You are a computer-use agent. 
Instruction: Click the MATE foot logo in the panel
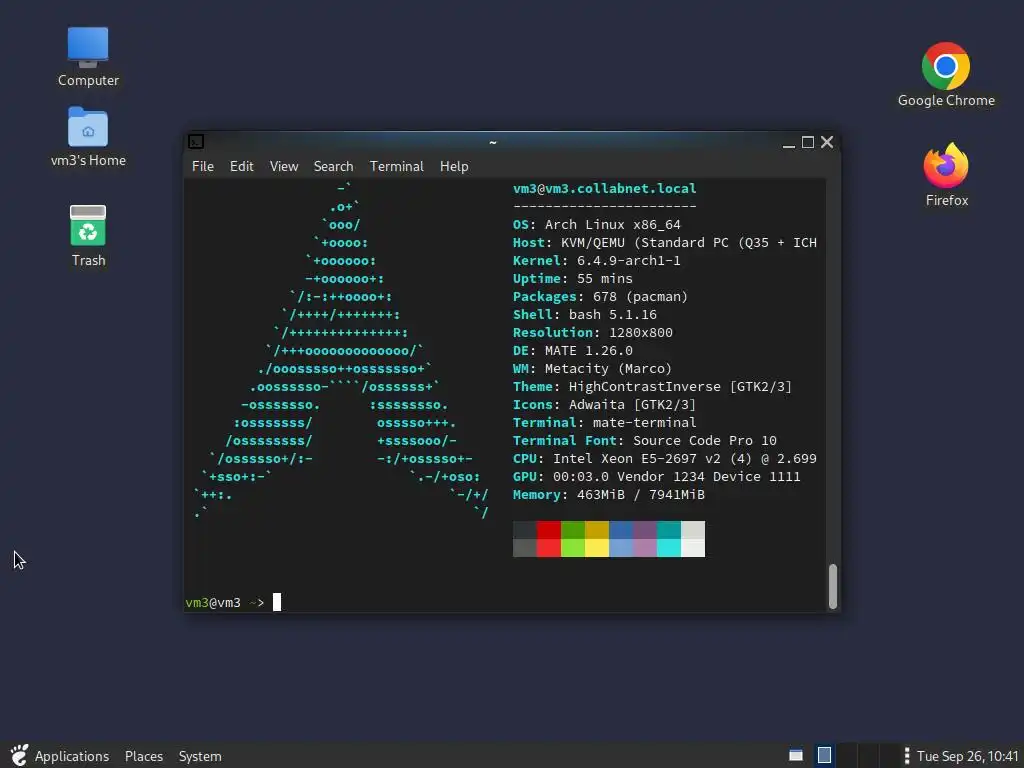(19, 756)
